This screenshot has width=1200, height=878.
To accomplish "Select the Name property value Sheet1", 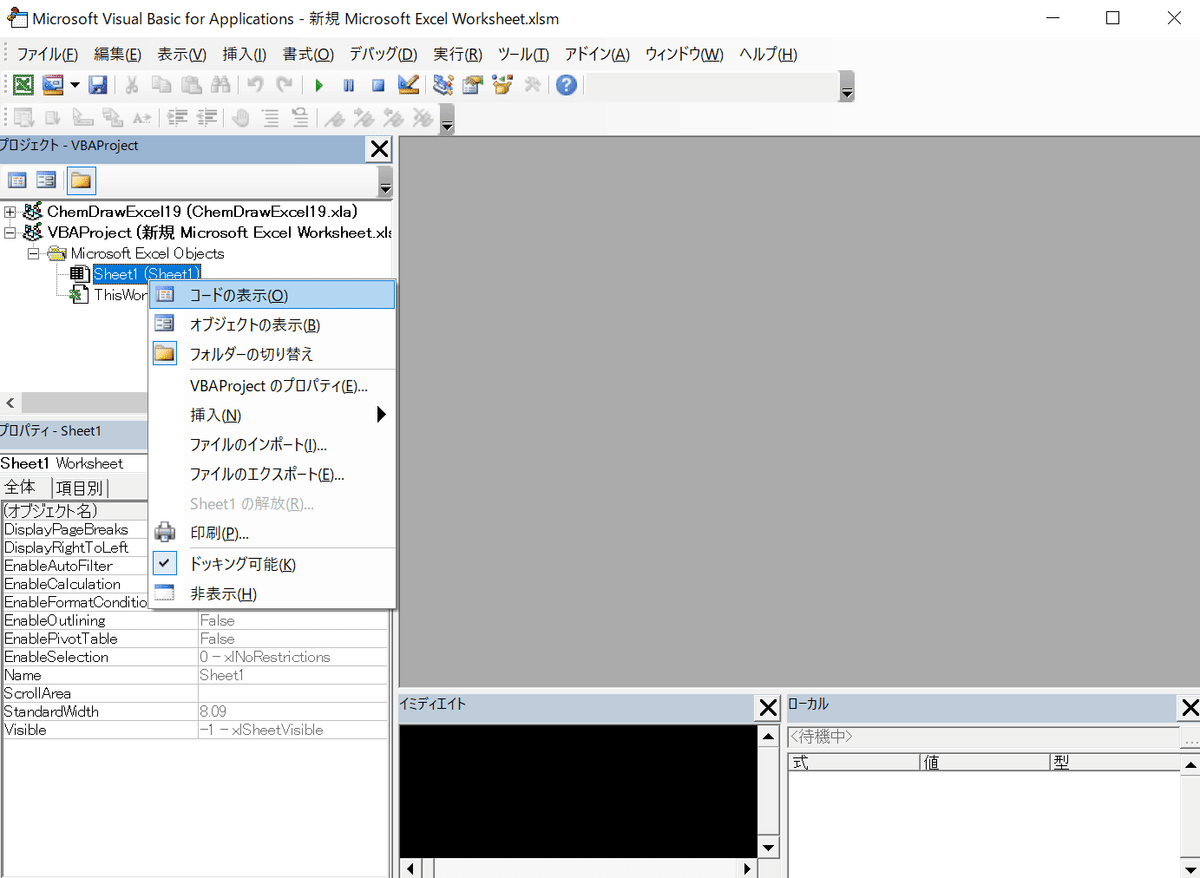I will point(293,675).
